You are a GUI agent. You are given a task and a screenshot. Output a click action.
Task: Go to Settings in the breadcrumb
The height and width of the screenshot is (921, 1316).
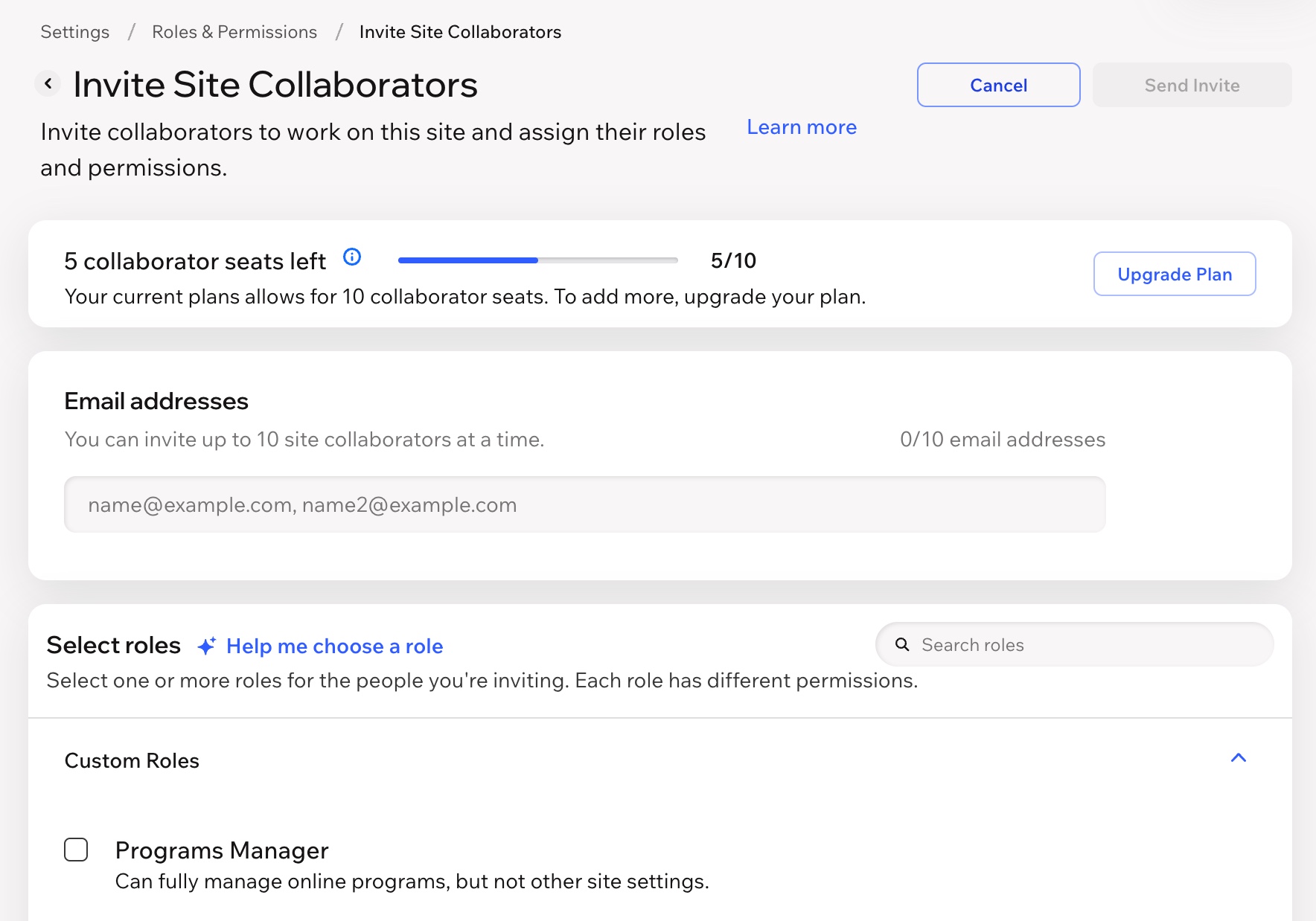(75, 32)
